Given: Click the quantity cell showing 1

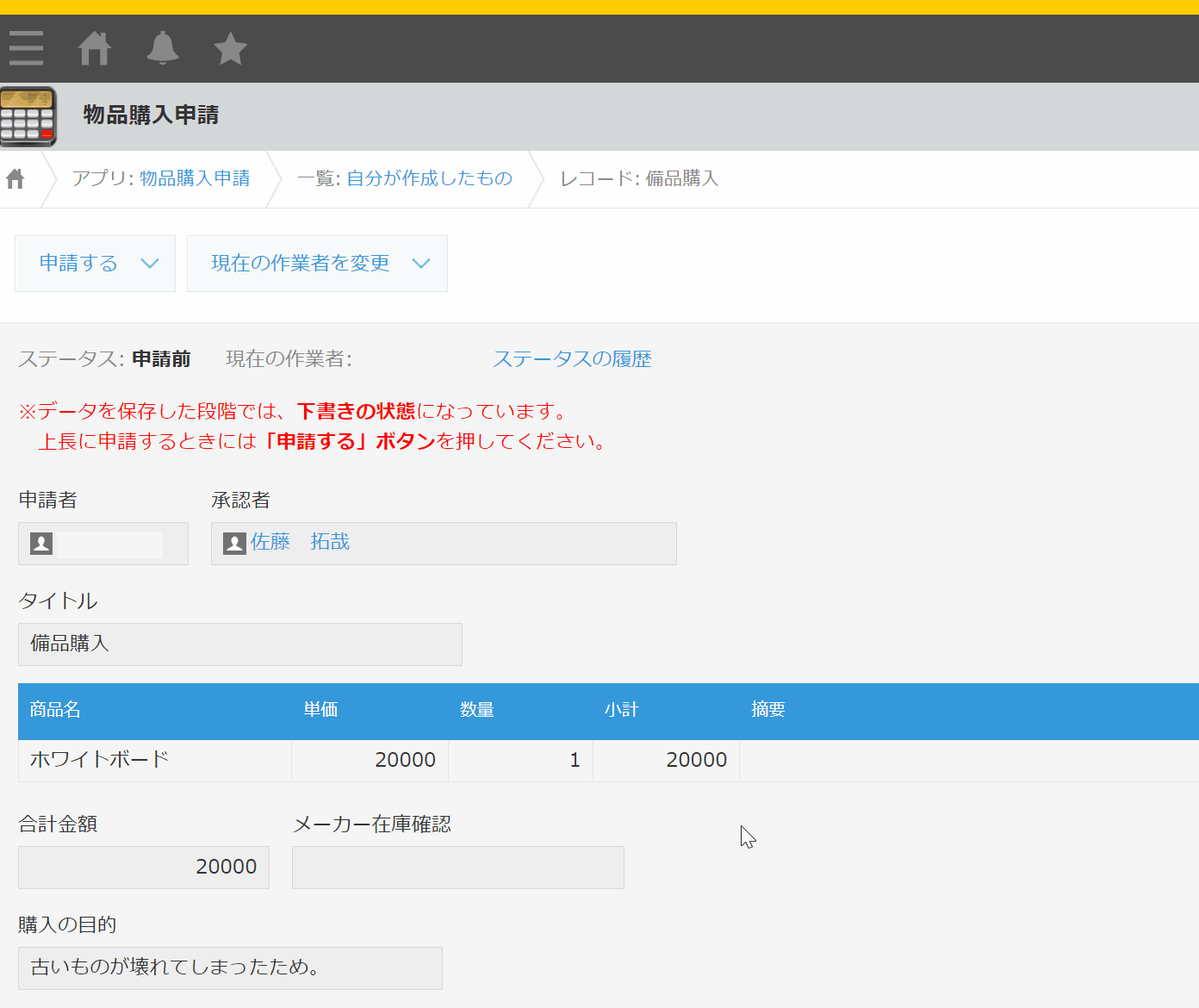Looking at the screenshot, I should [x=521, y=761].
